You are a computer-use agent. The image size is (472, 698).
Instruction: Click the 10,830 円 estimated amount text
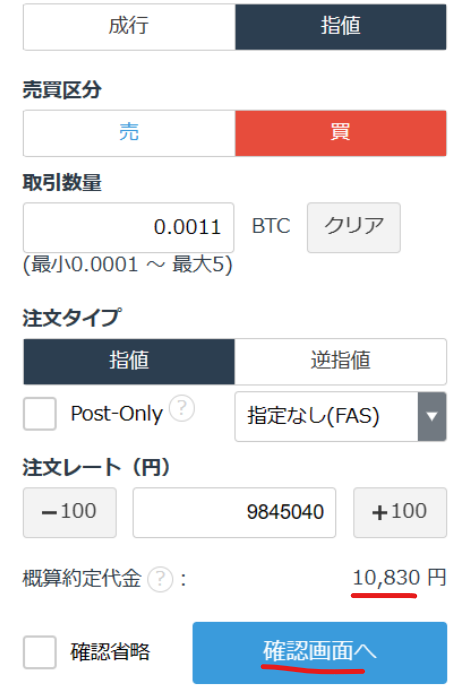(399, 577)
